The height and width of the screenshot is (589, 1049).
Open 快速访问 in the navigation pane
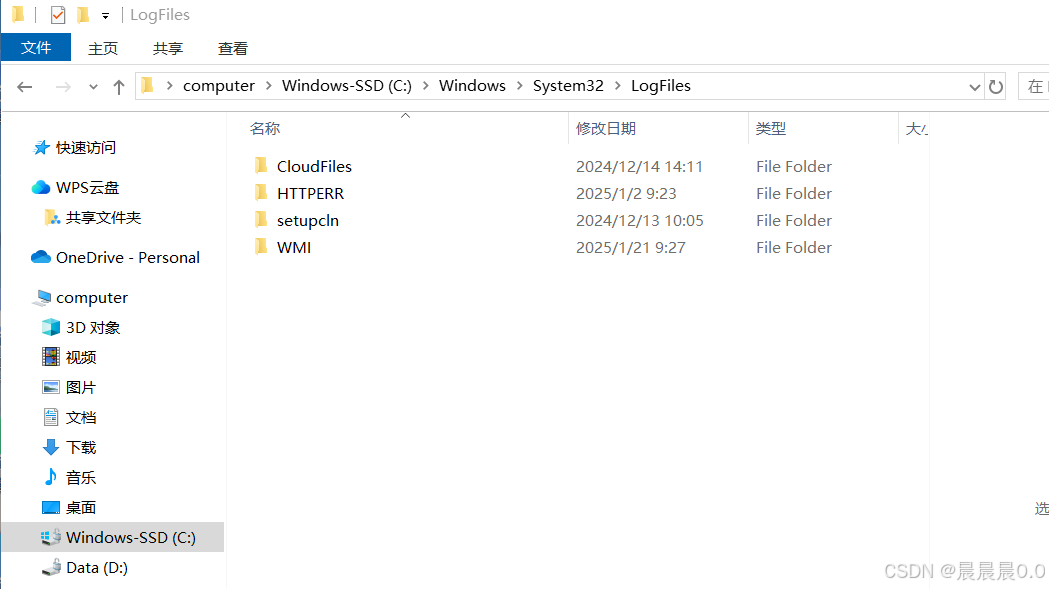(86, 147)
